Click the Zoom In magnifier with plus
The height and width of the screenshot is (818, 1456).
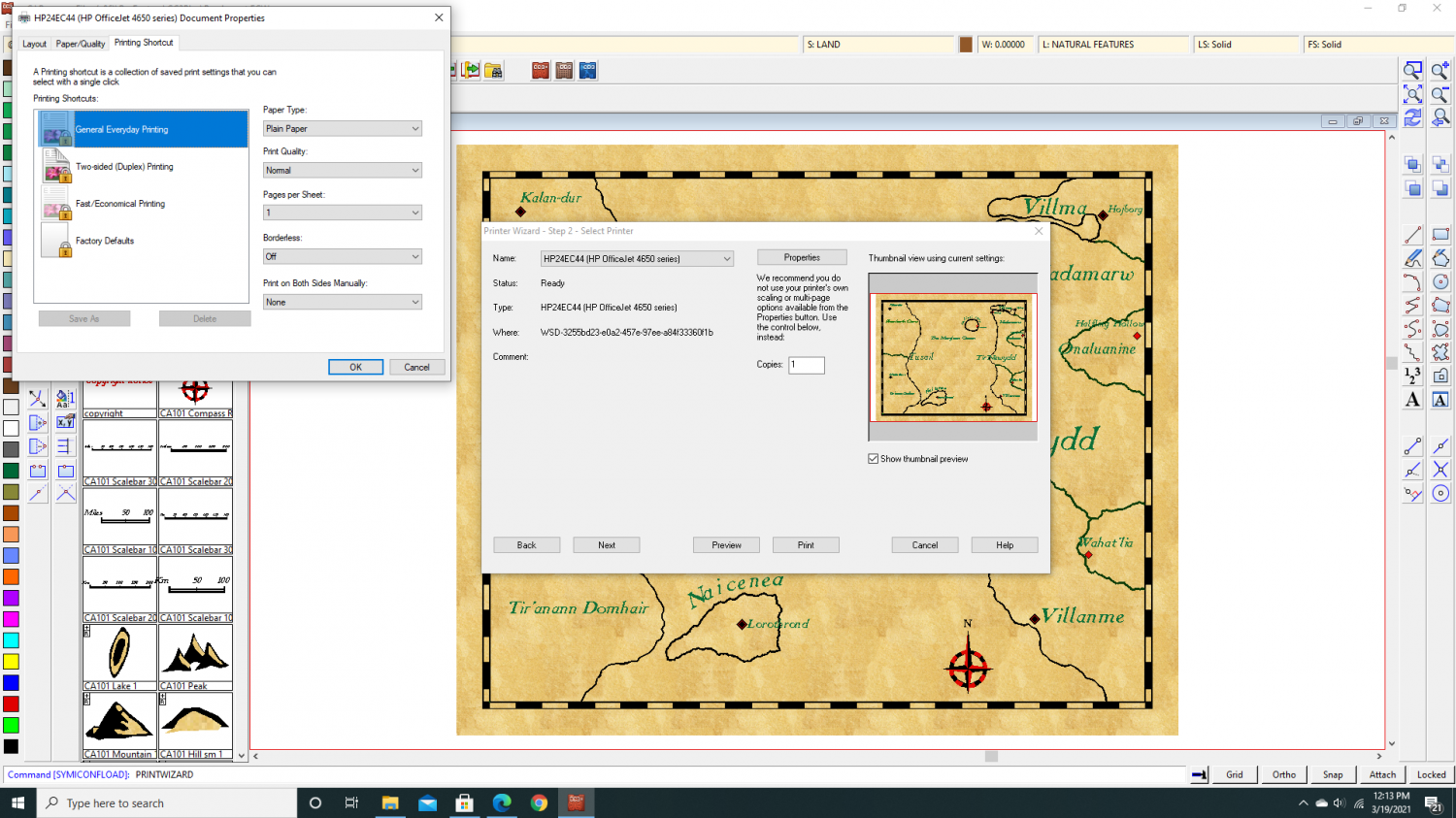point(1440,70)
